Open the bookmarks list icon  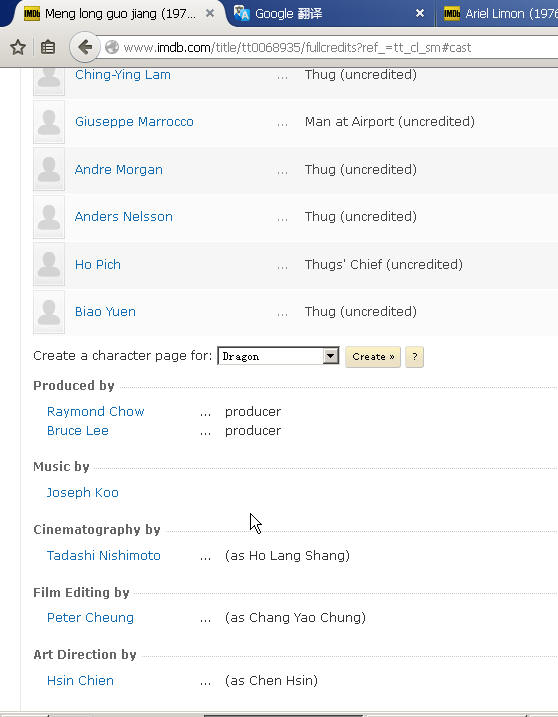click(48, 47)
